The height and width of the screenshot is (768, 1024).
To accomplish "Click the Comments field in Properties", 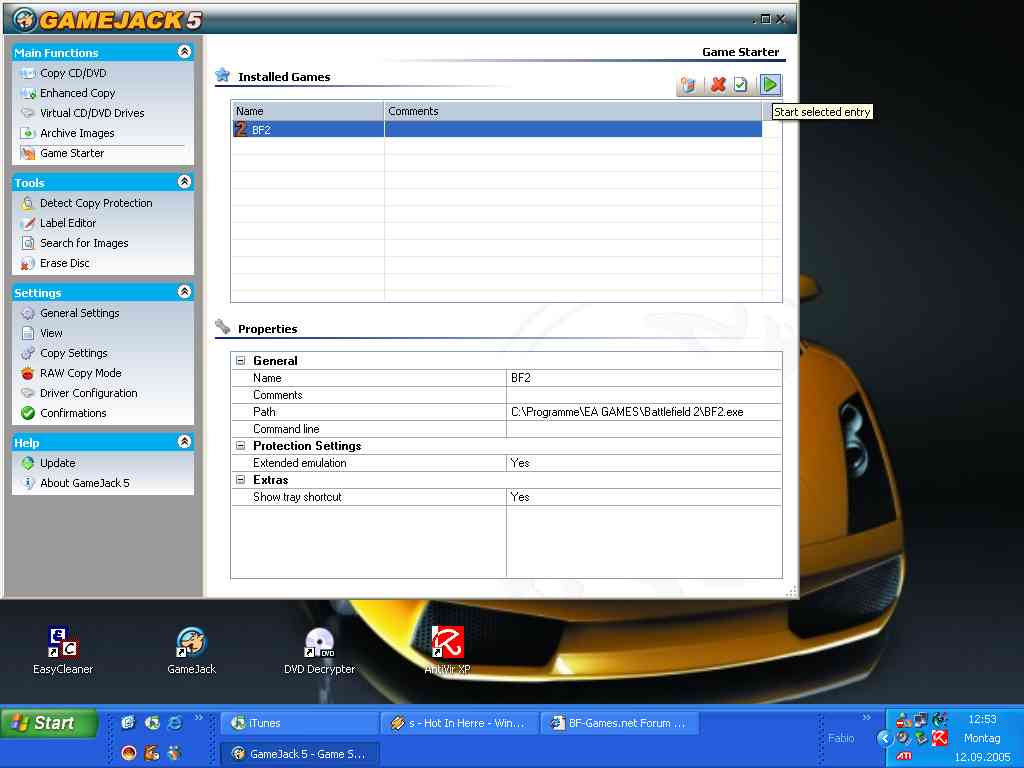I will (x=644, y=395).
